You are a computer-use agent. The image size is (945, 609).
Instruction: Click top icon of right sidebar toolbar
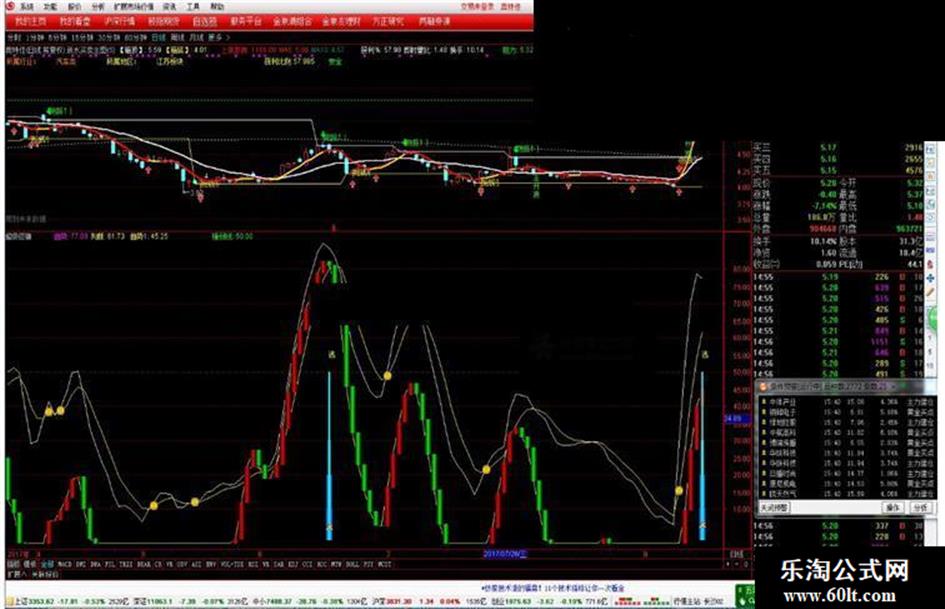(931, 151)
